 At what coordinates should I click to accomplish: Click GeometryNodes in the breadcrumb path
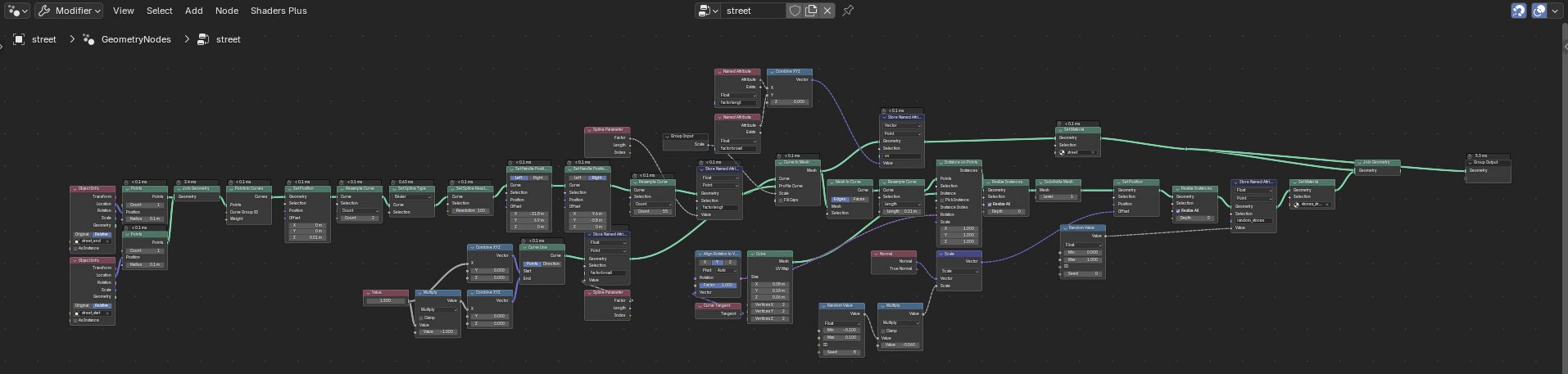(136, 39)
